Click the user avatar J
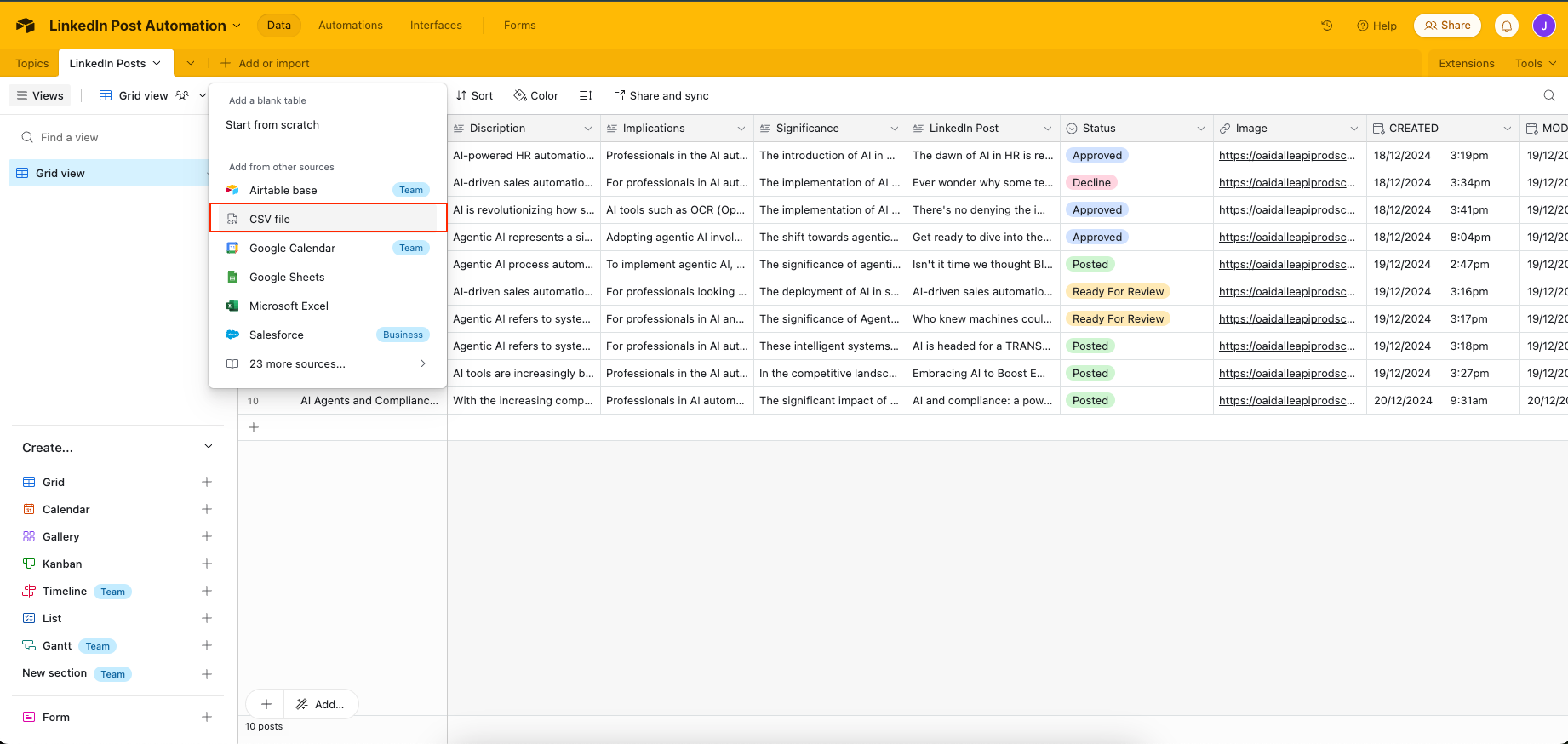The image size is (1568, 744). (x=1544, y=26)
